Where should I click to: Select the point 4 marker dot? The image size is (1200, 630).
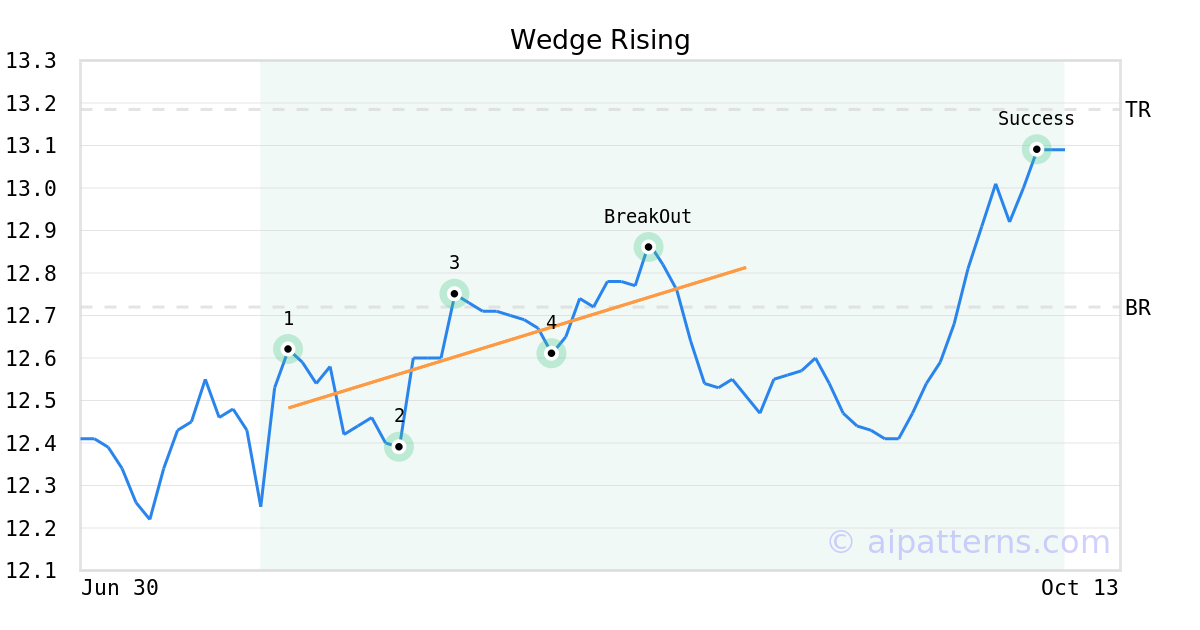click(x=551, y=353)
